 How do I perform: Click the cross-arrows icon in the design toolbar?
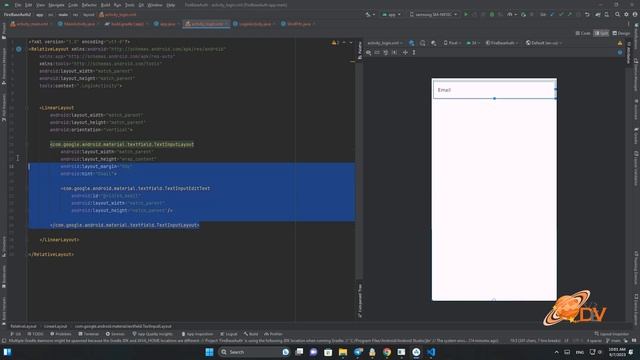coord(405,52)
